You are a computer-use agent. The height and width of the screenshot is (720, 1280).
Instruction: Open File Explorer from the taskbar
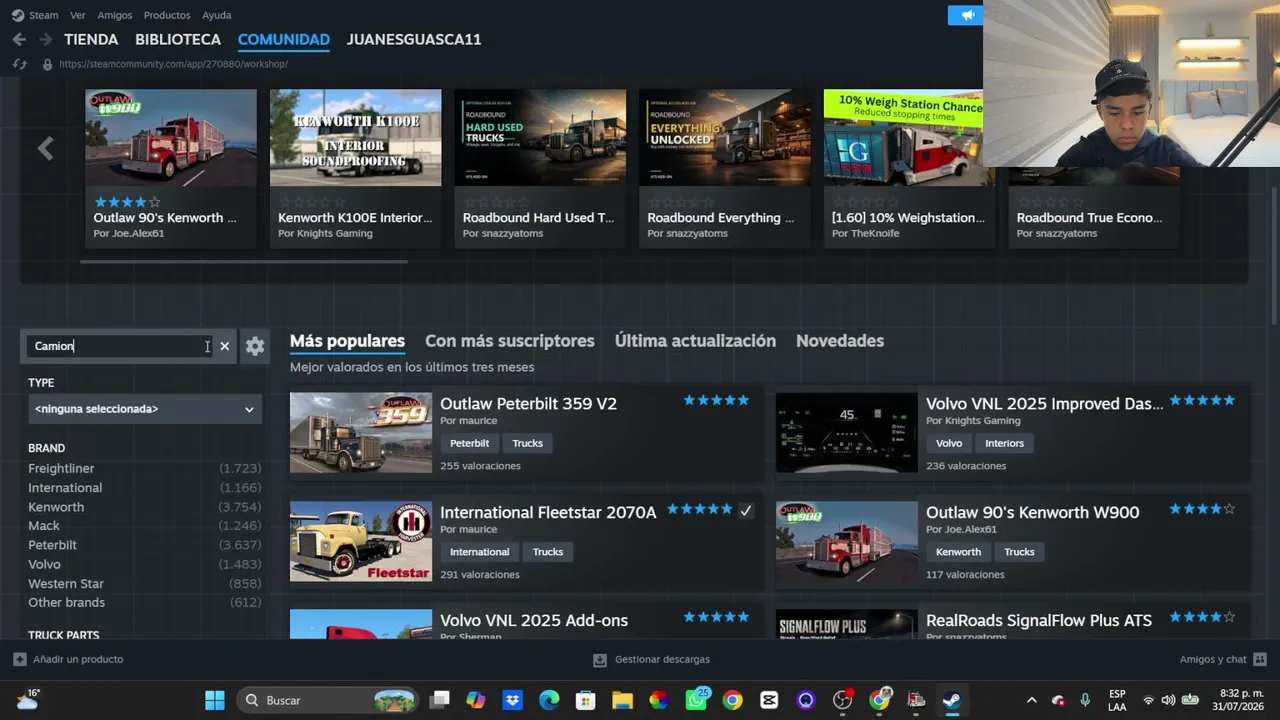point(622,700)
